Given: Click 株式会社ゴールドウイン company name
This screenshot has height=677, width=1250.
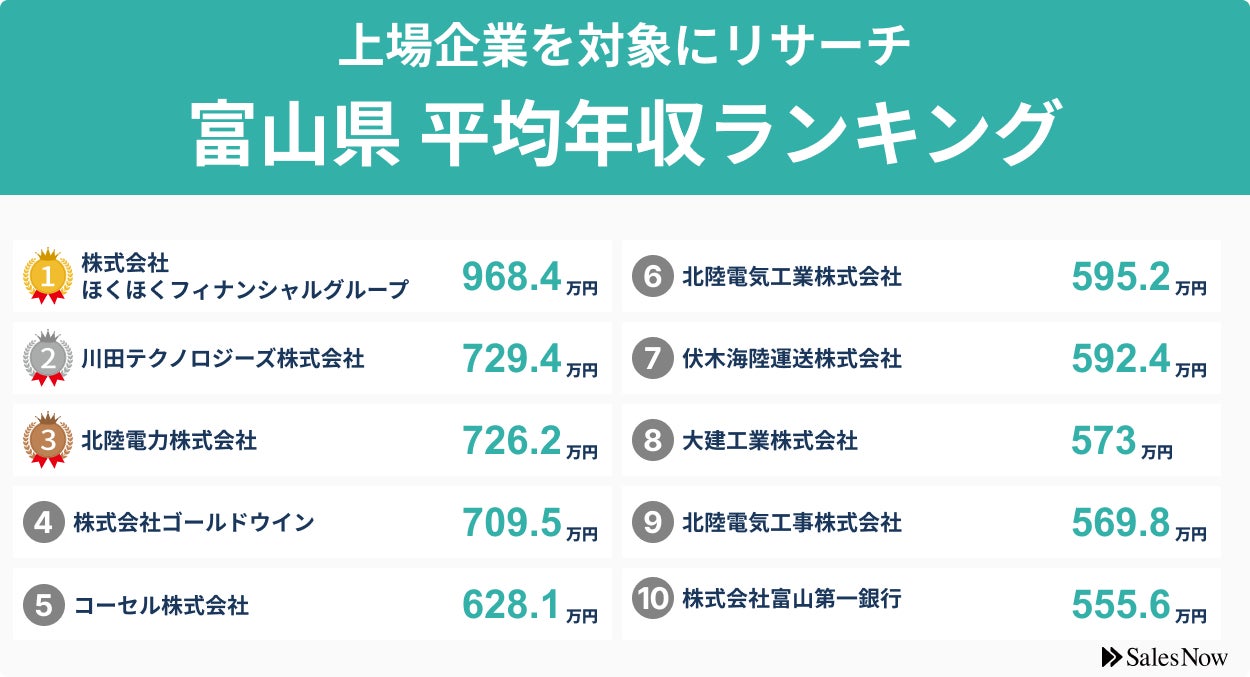Looking at the screenshot, I should tap(194, 522).
